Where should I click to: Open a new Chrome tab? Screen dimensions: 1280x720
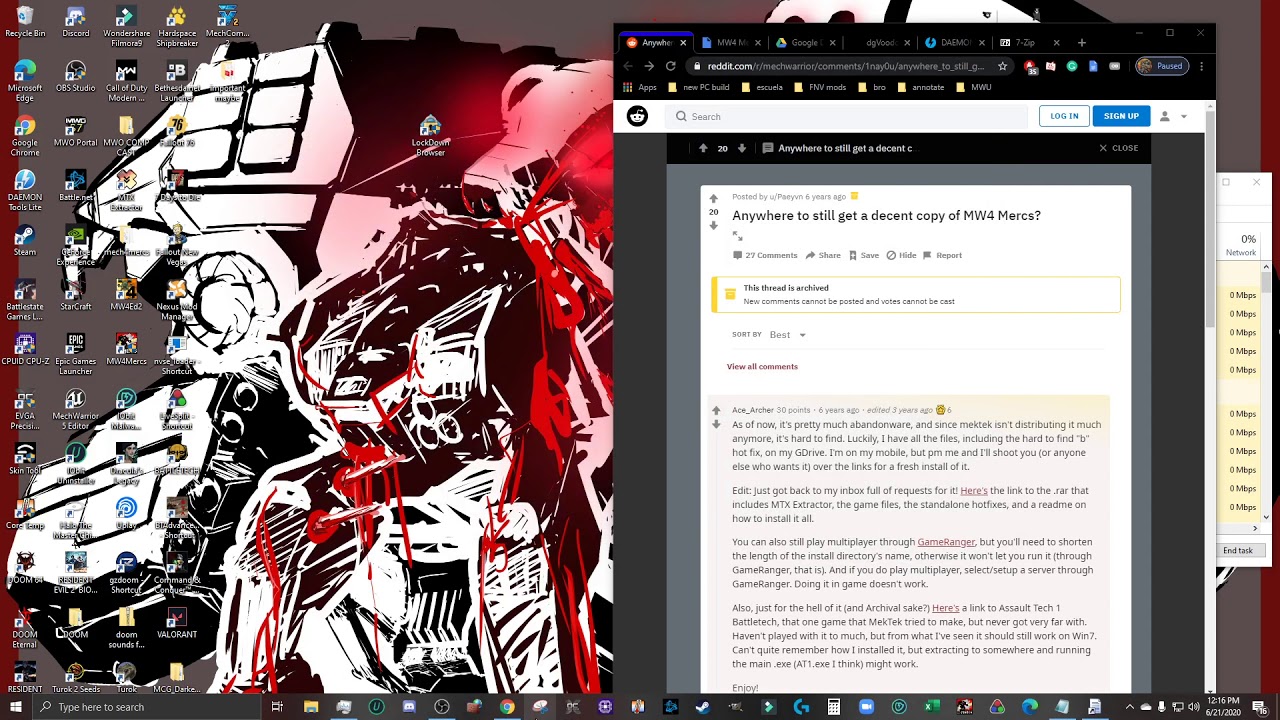1081,43
